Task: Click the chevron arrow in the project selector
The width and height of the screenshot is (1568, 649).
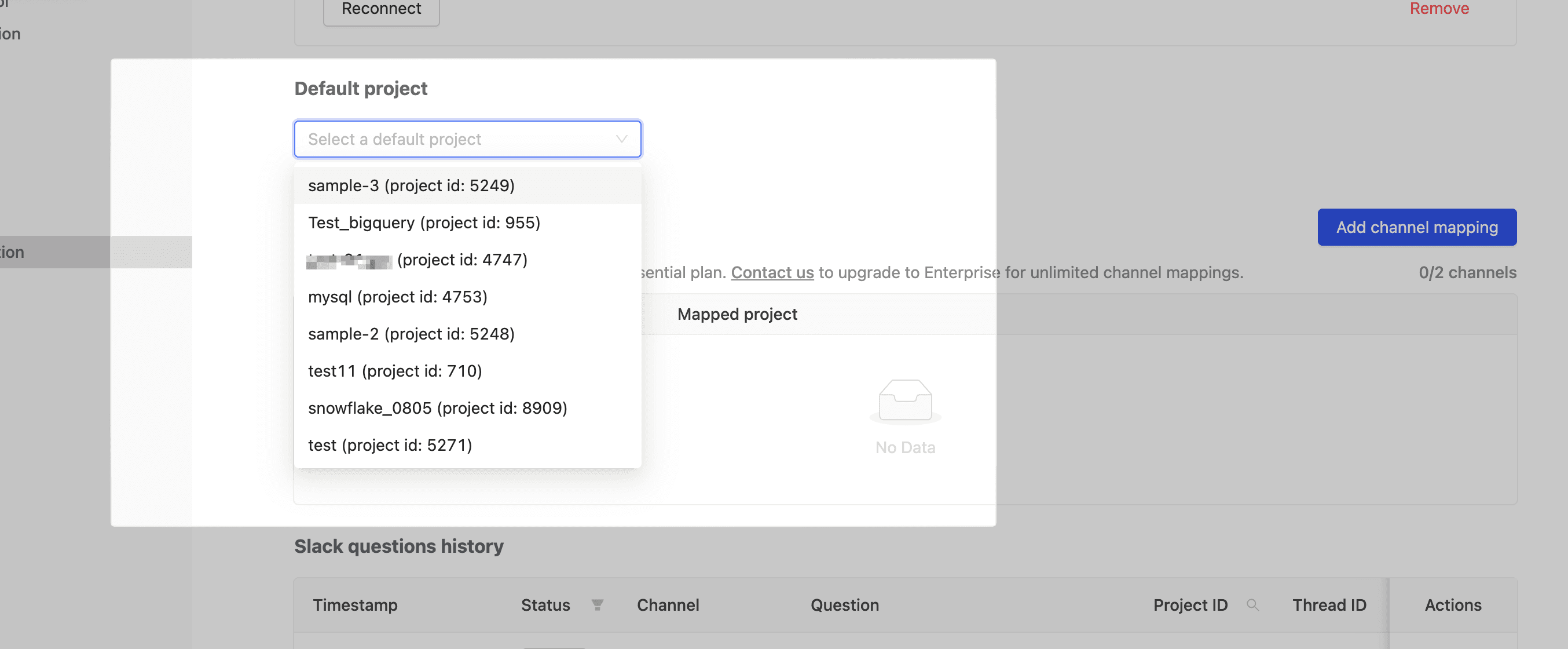Action: [621, 139]
